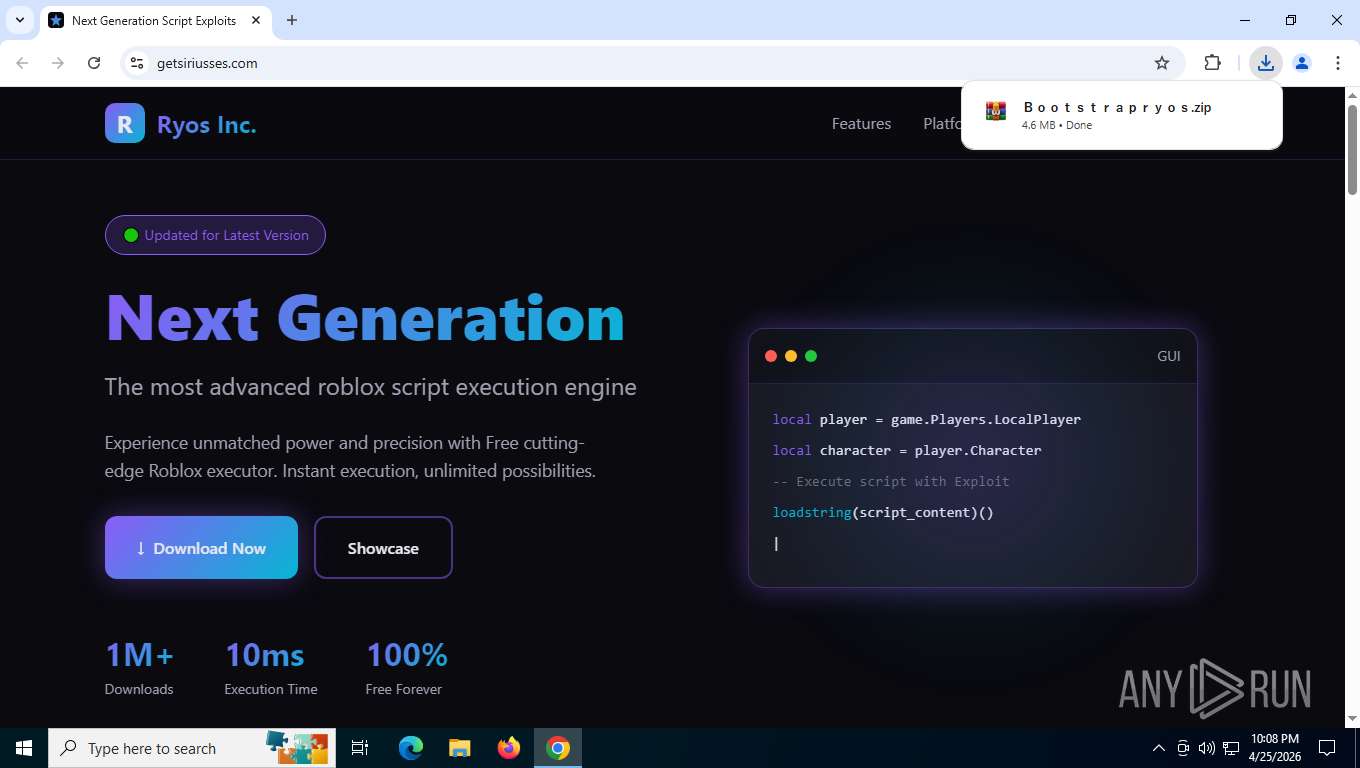Open the notification center icon

(1327, 748)
